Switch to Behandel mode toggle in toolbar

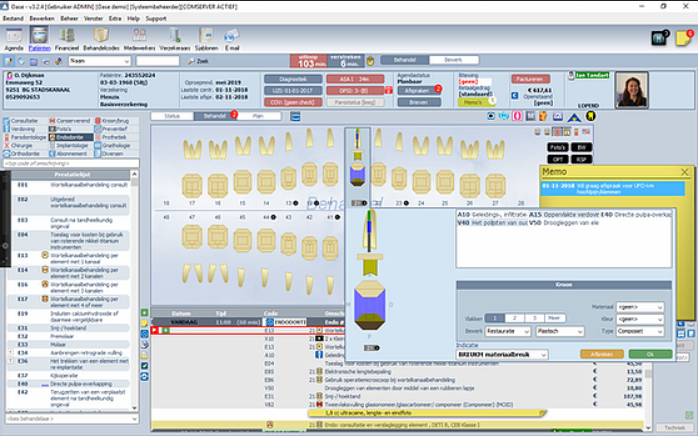[405, 60]
